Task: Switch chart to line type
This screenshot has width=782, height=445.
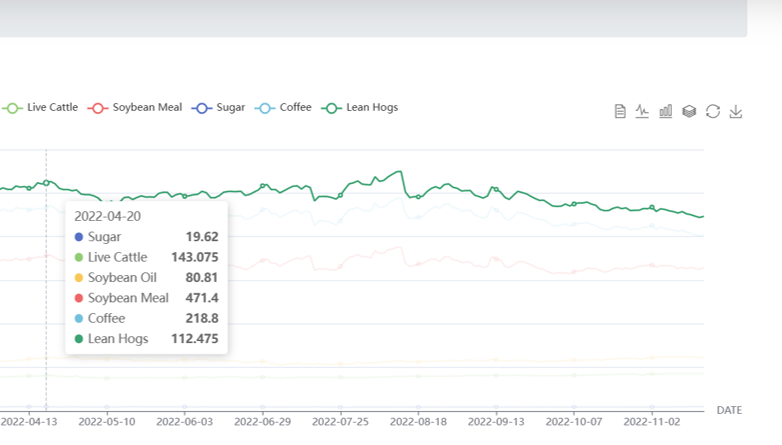Action: [642, 111]
